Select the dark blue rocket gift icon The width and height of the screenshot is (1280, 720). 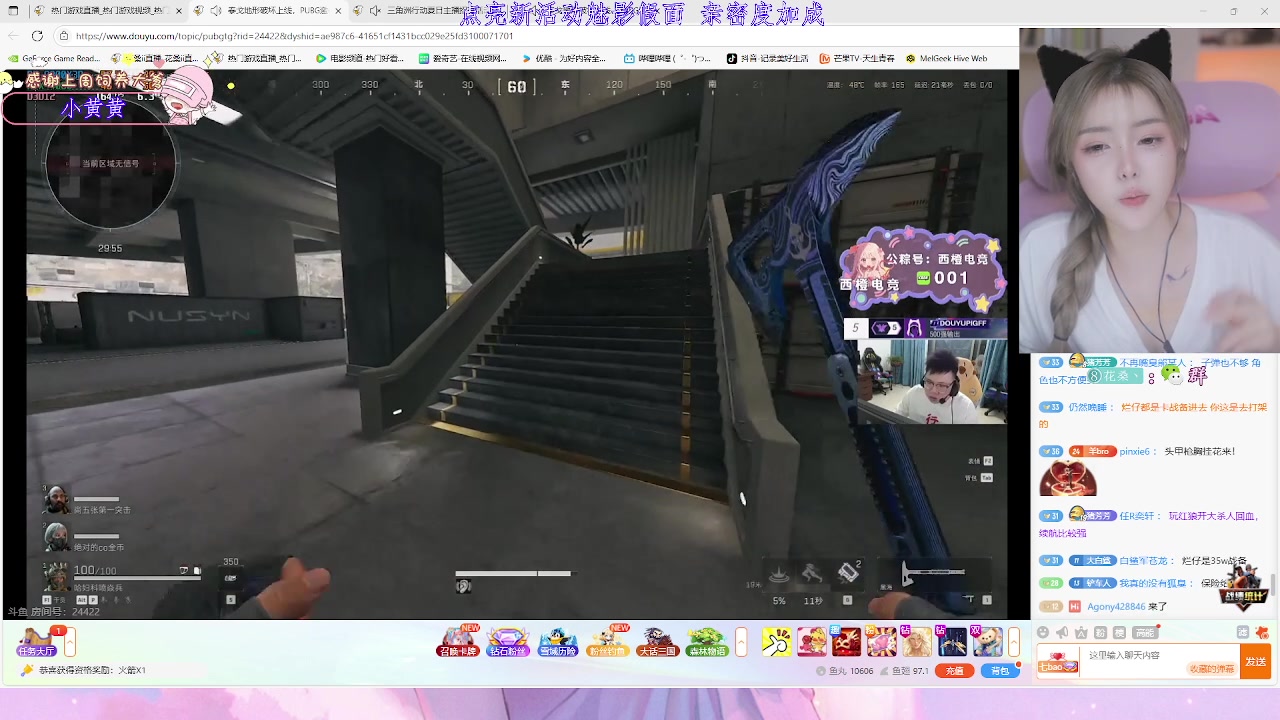point(951,641)
